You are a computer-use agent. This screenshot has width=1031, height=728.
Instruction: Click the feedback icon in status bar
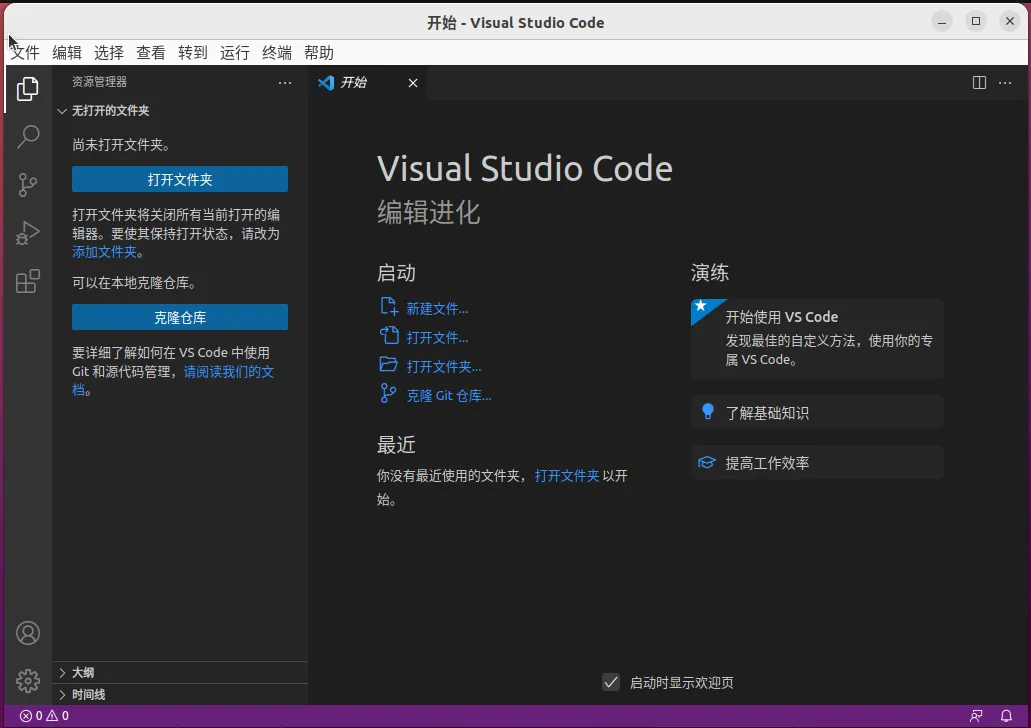coord(976,716)
